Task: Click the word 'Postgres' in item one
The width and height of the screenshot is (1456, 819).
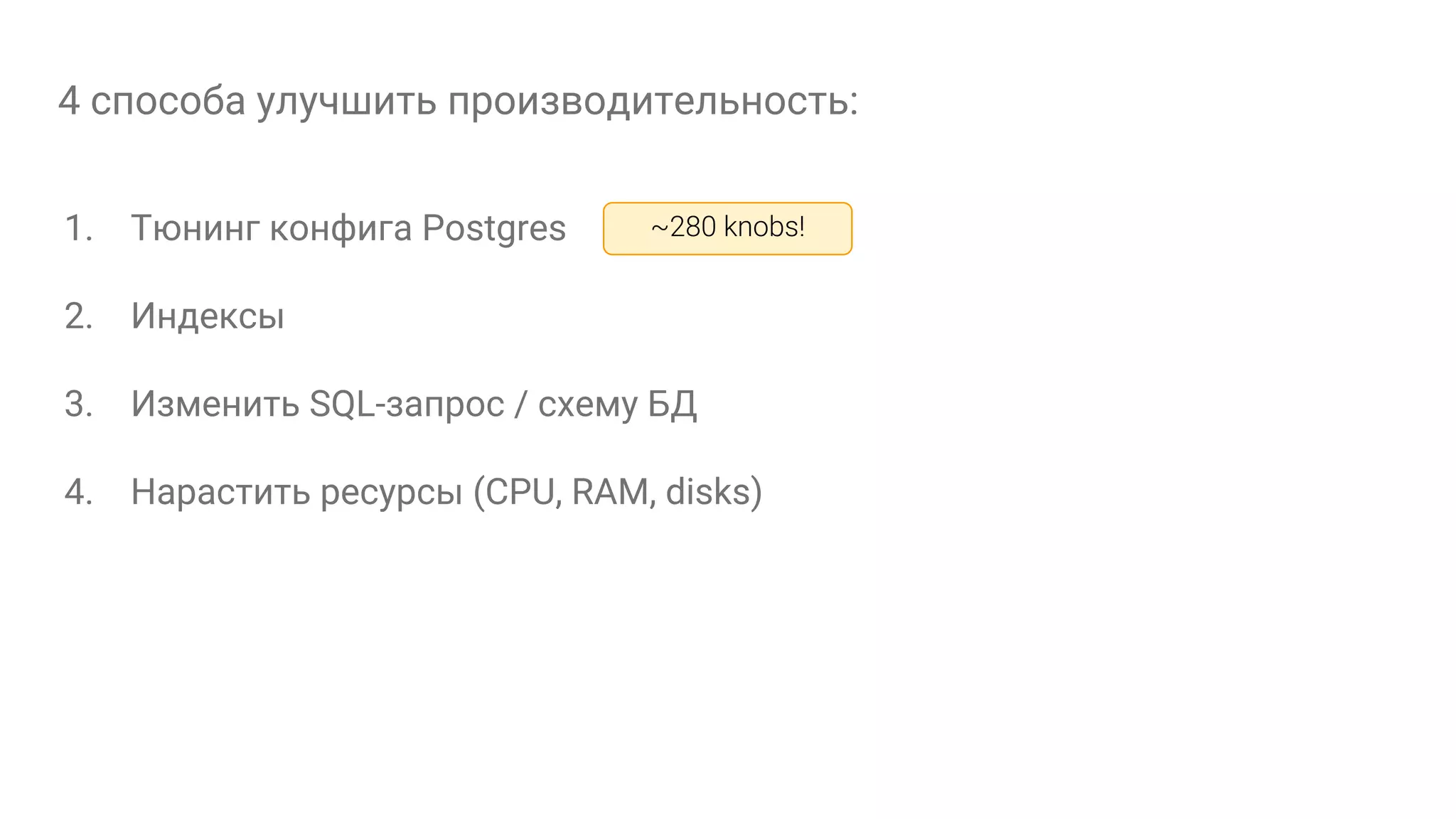Action: pos(494,230)
